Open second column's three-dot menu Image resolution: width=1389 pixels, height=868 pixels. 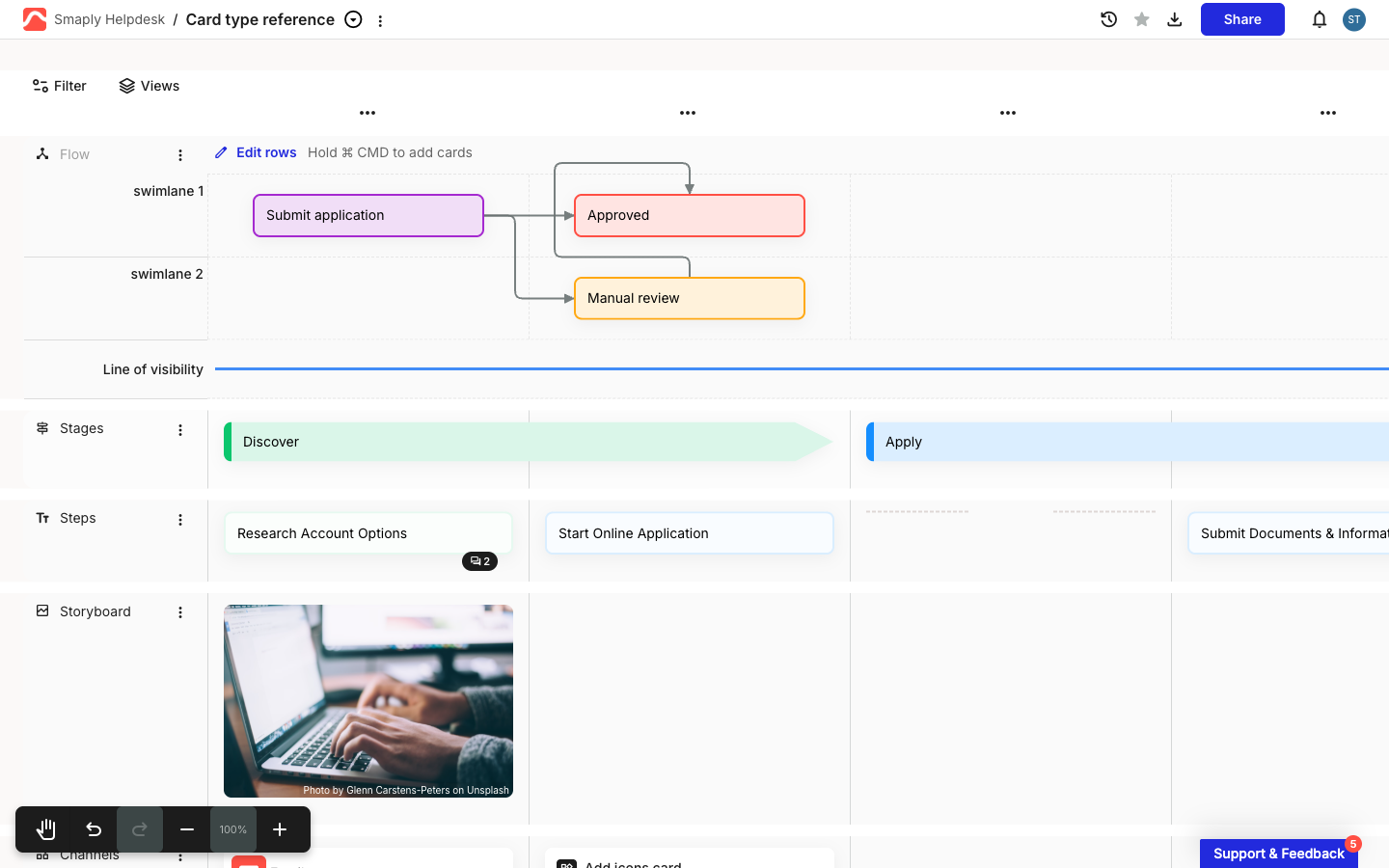pyautogui.click(x=688, y=113)
